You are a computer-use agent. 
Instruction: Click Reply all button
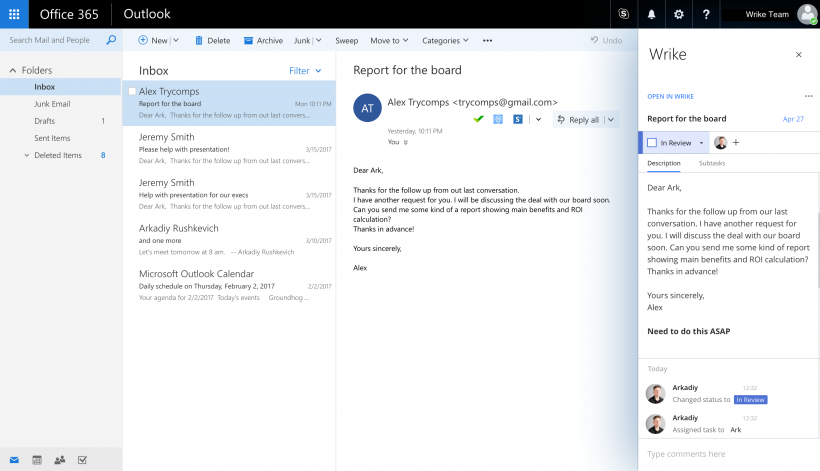pyautogui.click(x=578, y=120)
